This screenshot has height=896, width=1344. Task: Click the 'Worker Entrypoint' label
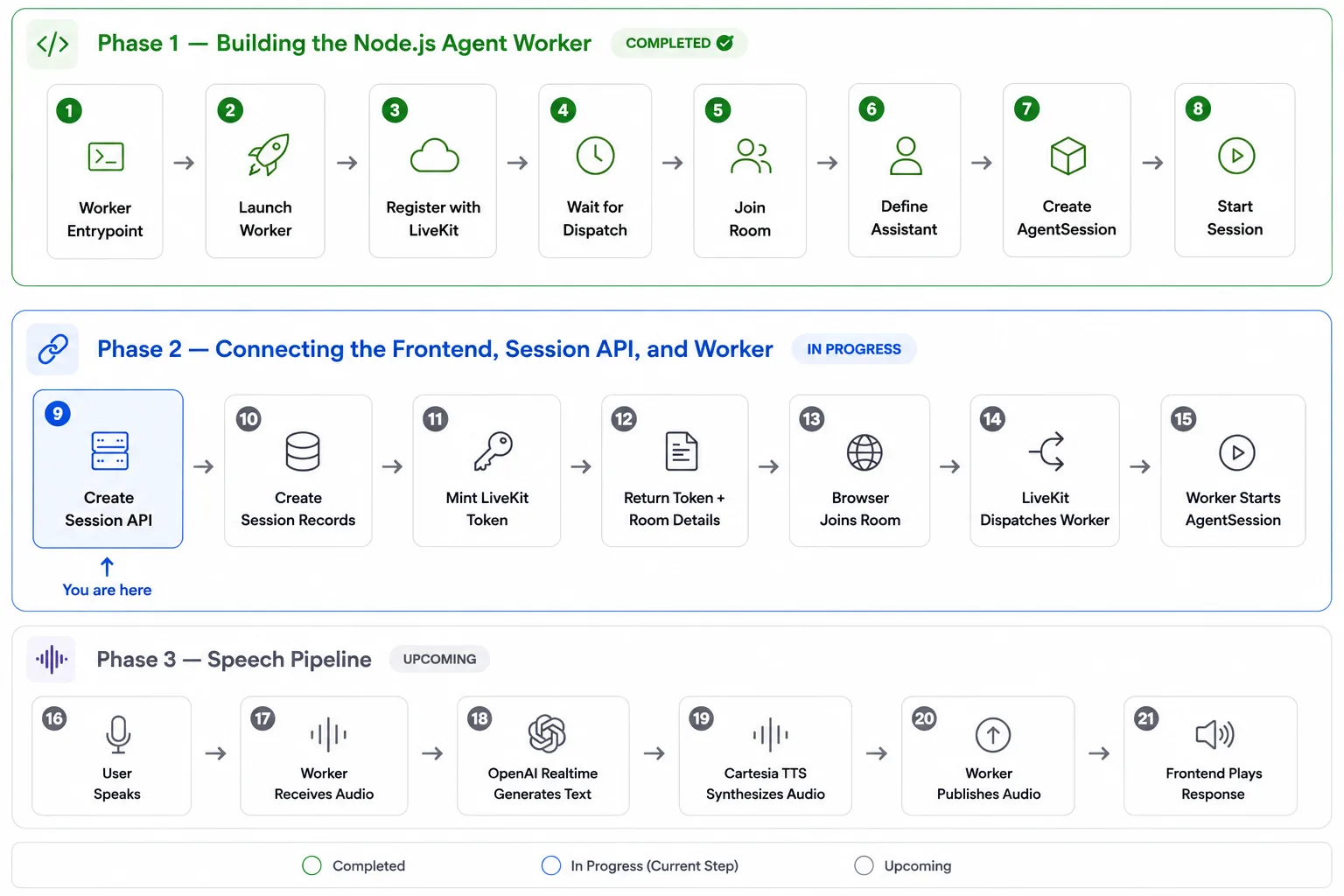coord(105,220)
